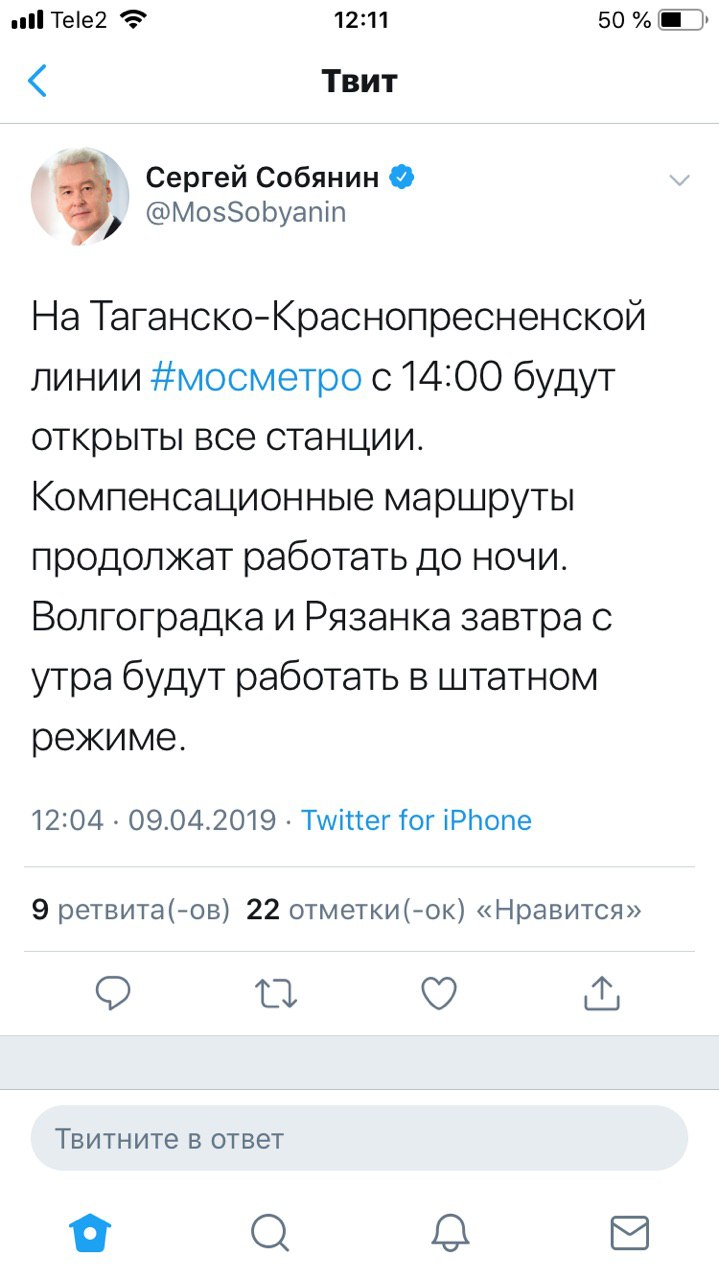Expand the tweet options chevron
The width and height of the screenshot is (719, 1280).
(x=679, y=181)
